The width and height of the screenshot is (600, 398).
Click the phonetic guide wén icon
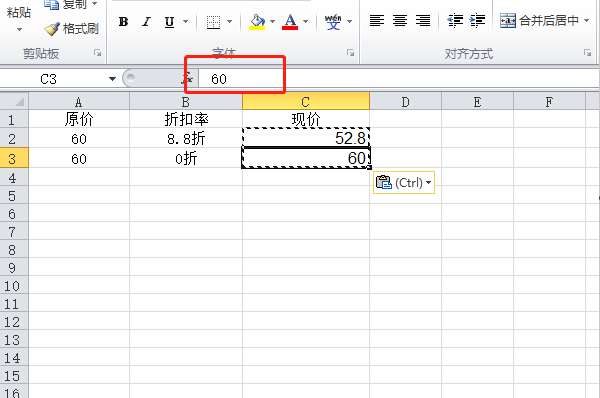pos(333,22)
